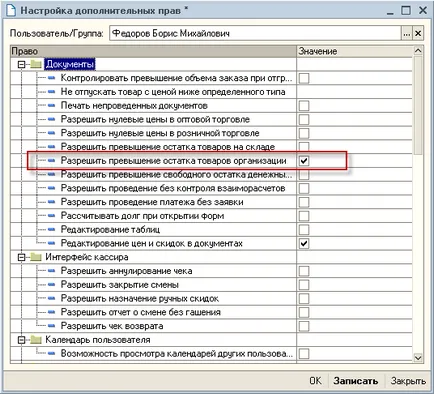Enable Разрешить проведение без контроля взаиморасчетов checkbox
Viewport: 434px width, 394px height.
tap(304, 188)
